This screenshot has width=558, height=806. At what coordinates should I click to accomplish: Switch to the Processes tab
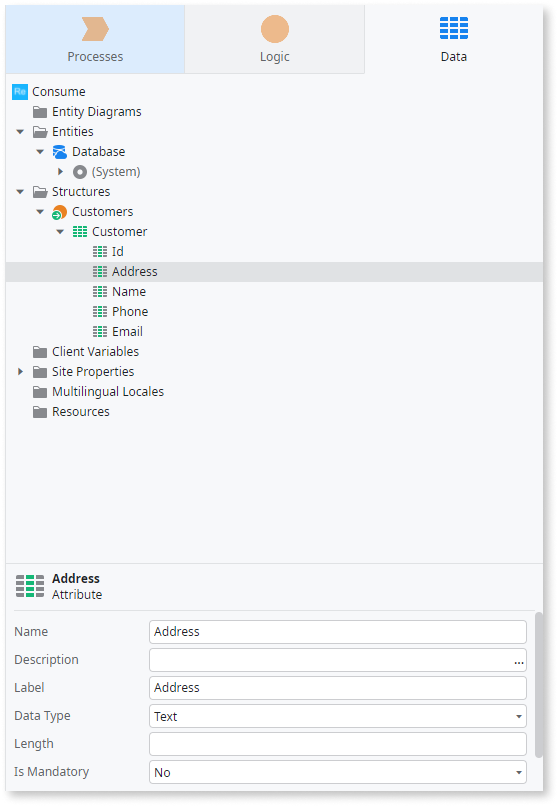pos(95,40)
